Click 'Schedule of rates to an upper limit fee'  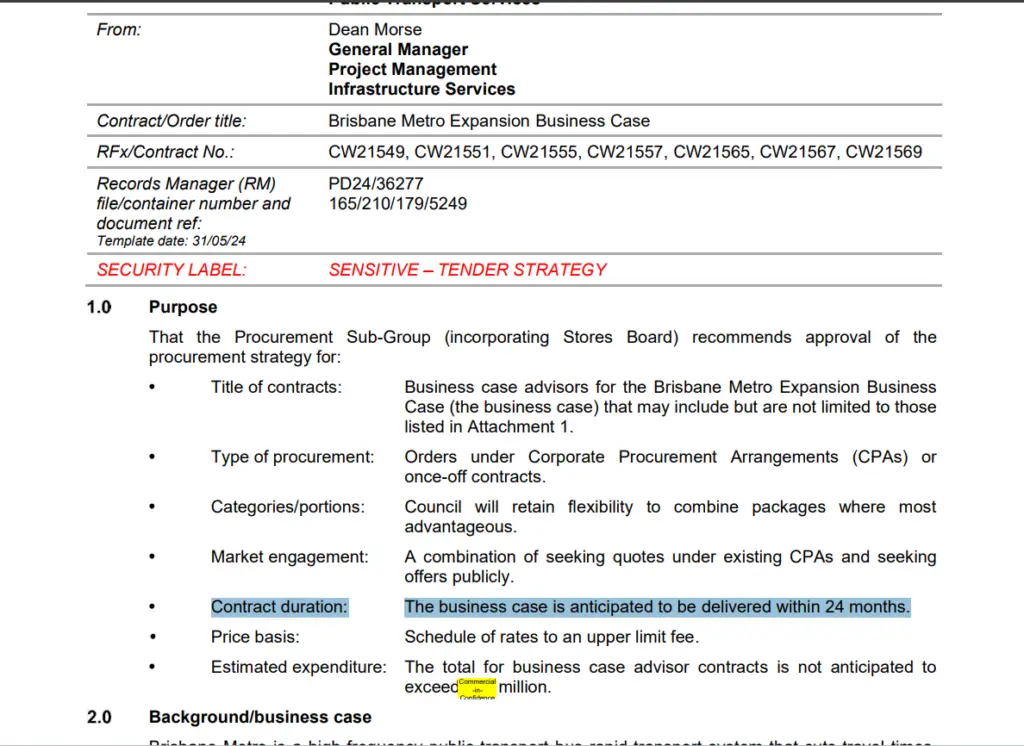tap(551, 637)
